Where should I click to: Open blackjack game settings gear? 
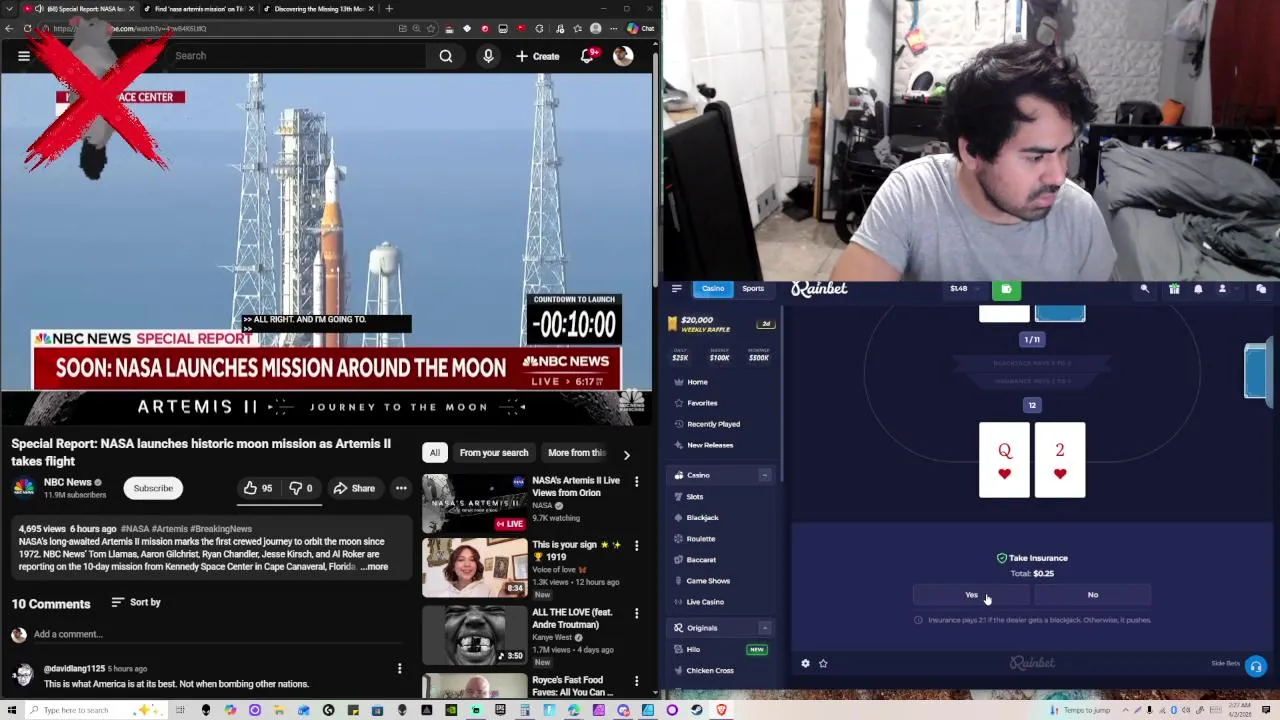pos(805,663)
